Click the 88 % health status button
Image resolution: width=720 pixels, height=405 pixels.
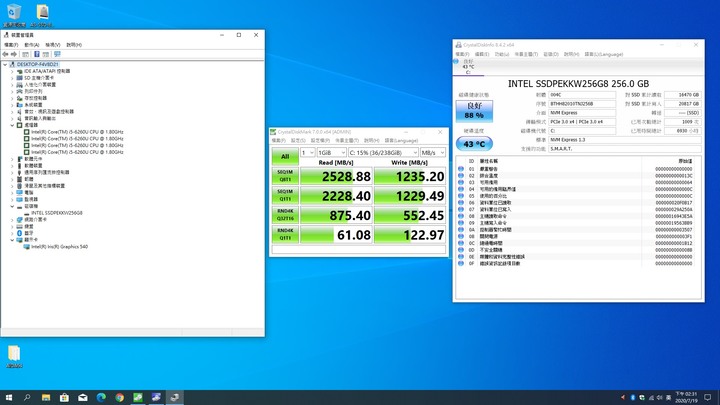(474, 111)
